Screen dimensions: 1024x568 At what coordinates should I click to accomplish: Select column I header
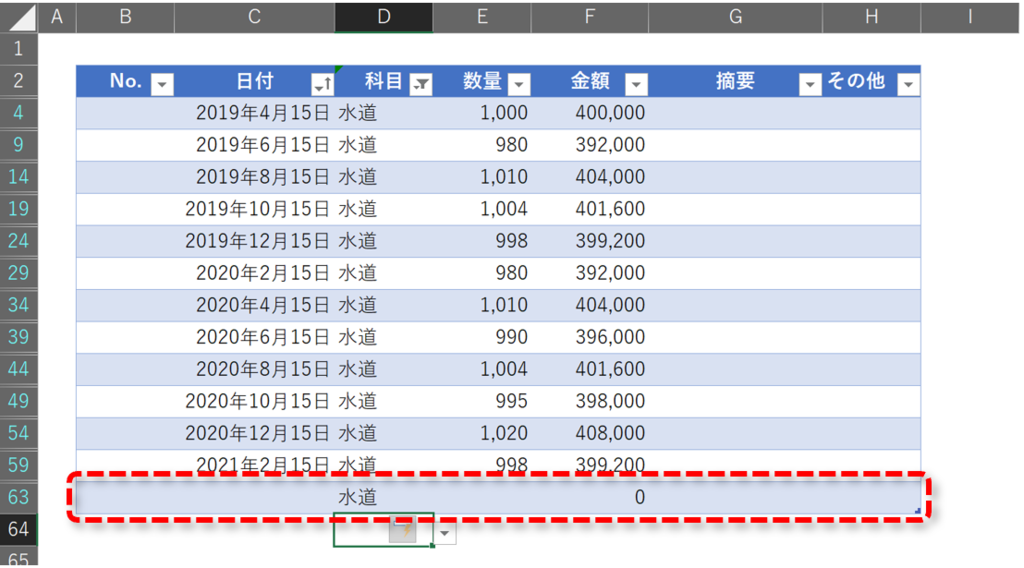tap(970, 17)
